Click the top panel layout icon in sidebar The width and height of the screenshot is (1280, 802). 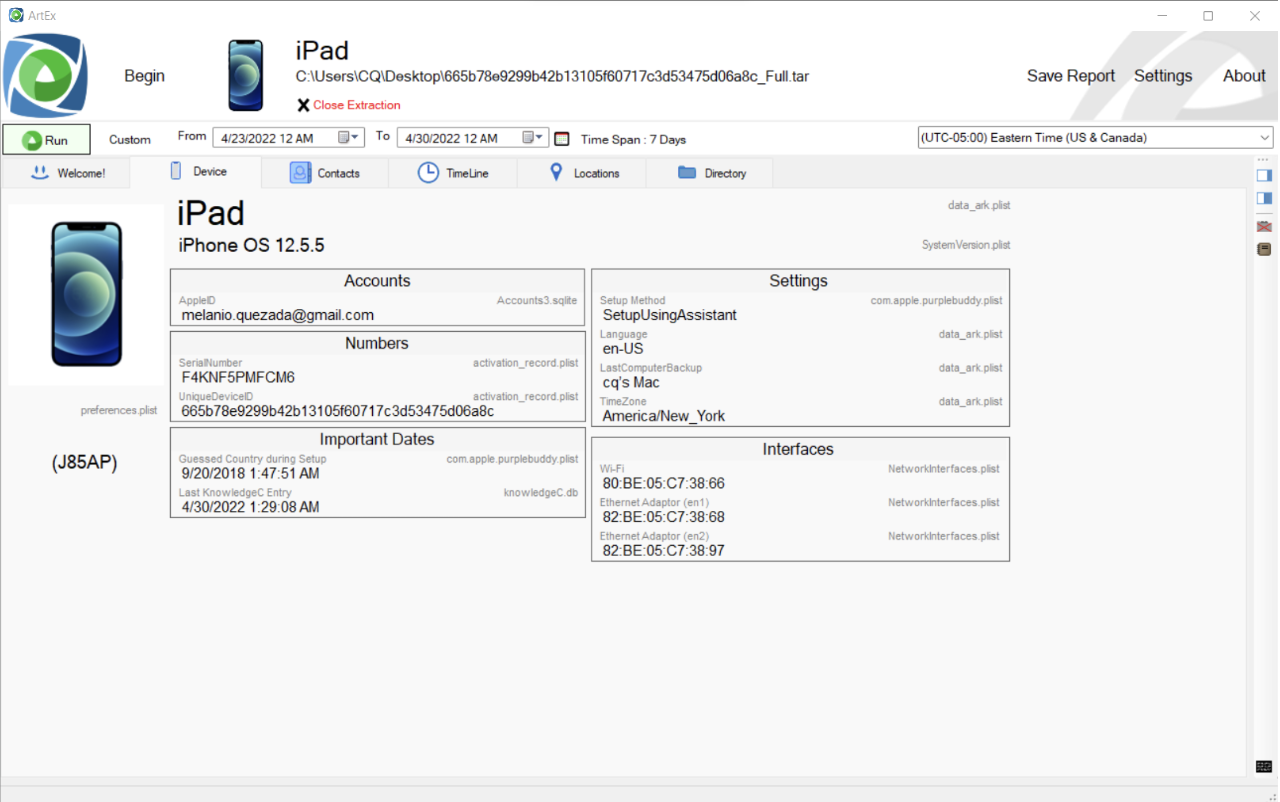coord(1264,176)
